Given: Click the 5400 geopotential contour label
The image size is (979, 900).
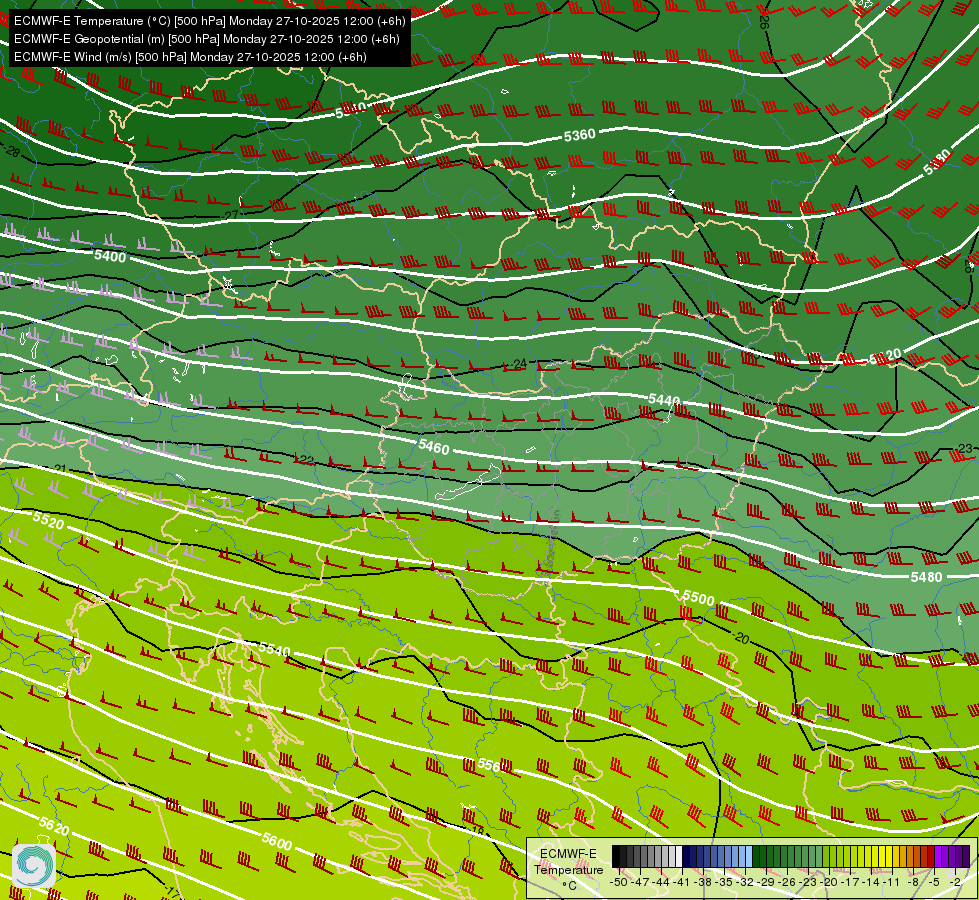Looking at the screenshot, I should tap(110, 256).
